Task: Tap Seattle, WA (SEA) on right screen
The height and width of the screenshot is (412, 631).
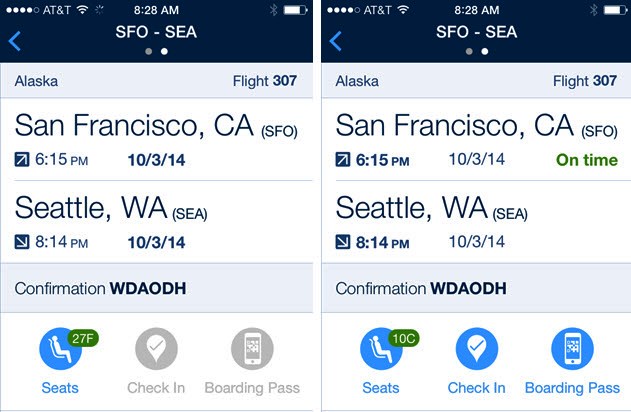Action: pyautogui.click(x=431, y=209)
